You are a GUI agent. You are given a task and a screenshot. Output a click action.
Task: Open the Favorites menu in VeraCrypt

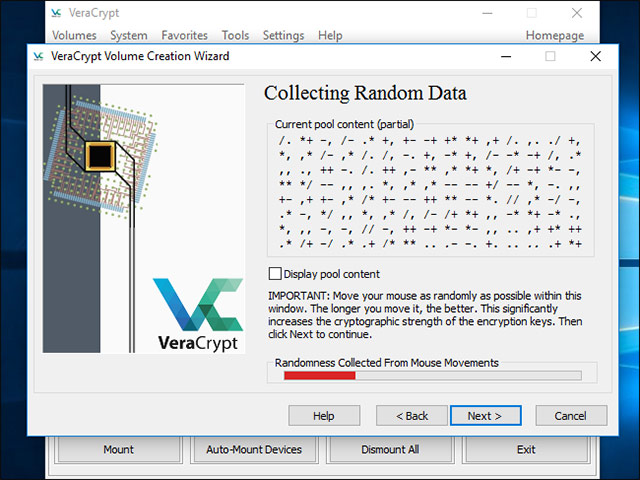tap(184, 36)
